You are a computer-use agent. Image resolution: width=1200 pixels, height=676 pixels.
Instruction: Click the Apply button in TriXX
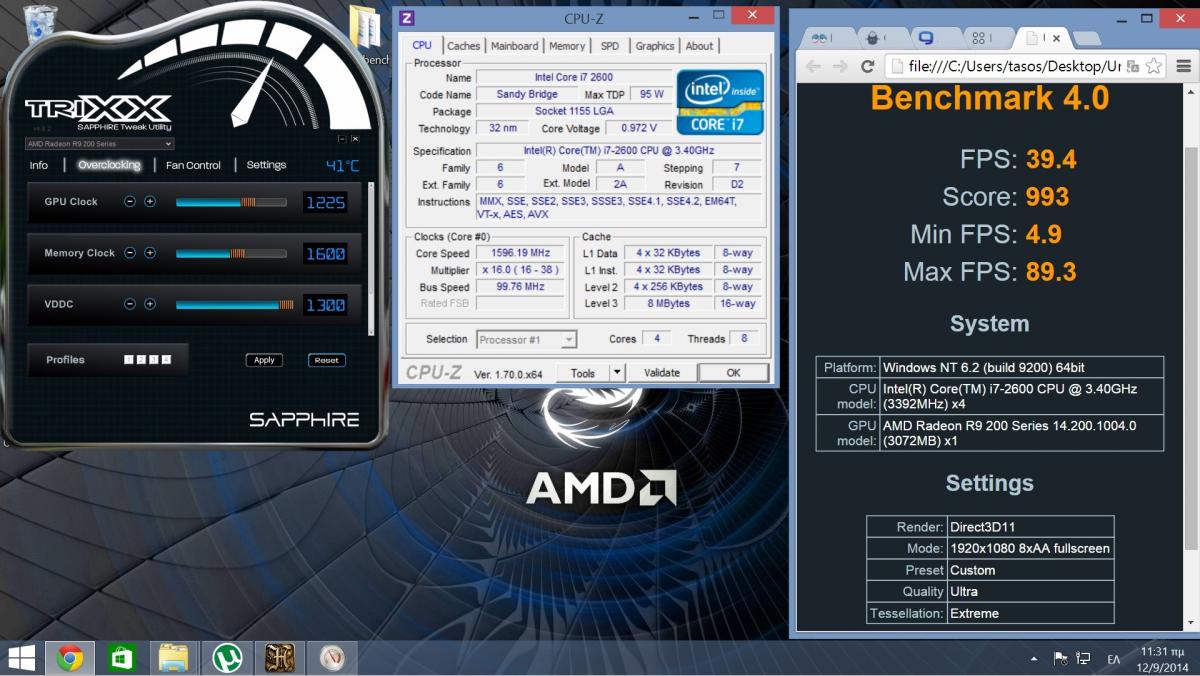coord(264,360)
